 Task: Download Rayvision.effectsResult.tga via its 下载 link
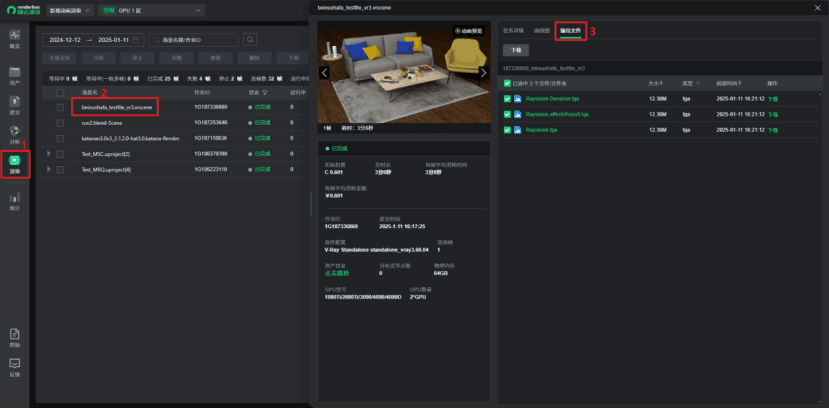[x=772, y=114]
